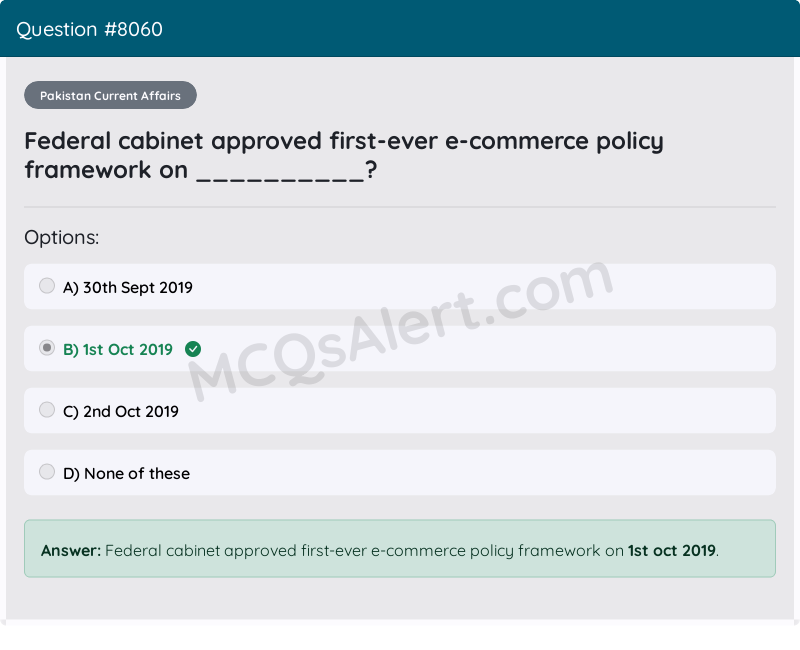Choose the A) 30th Sept 2019 label text
Image resolution: width=800 pixels, height=650 pixels.
[128, 288]
